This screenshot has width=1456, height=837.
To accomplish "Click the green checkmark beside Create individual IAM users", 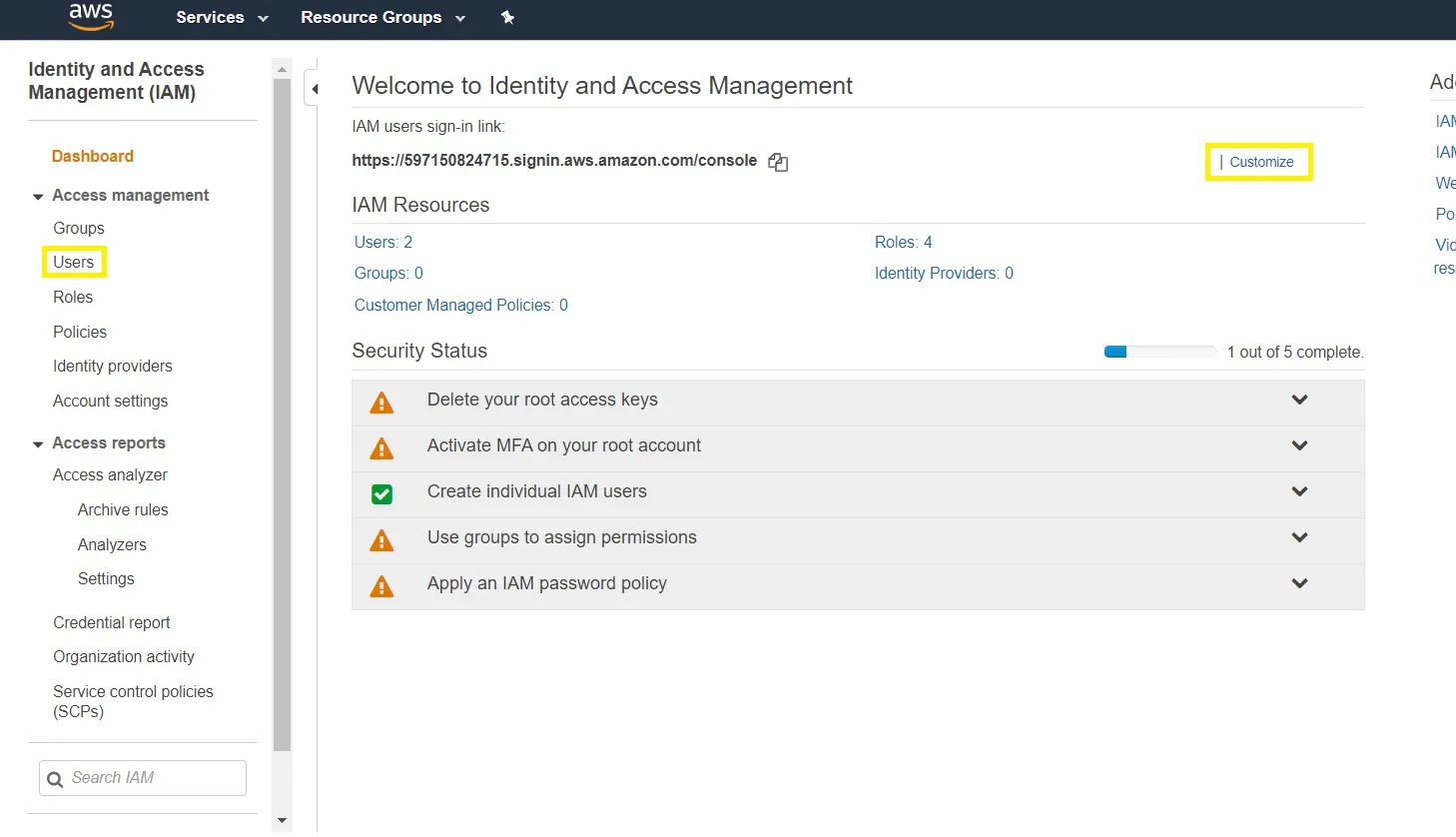I will coord(381,493).
